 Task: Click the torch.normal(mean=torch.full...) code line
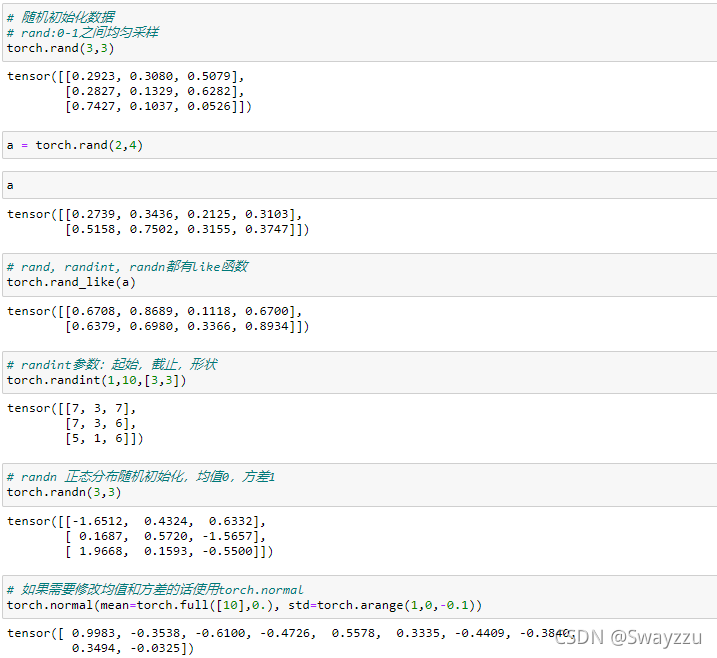[x=245, y=605]
